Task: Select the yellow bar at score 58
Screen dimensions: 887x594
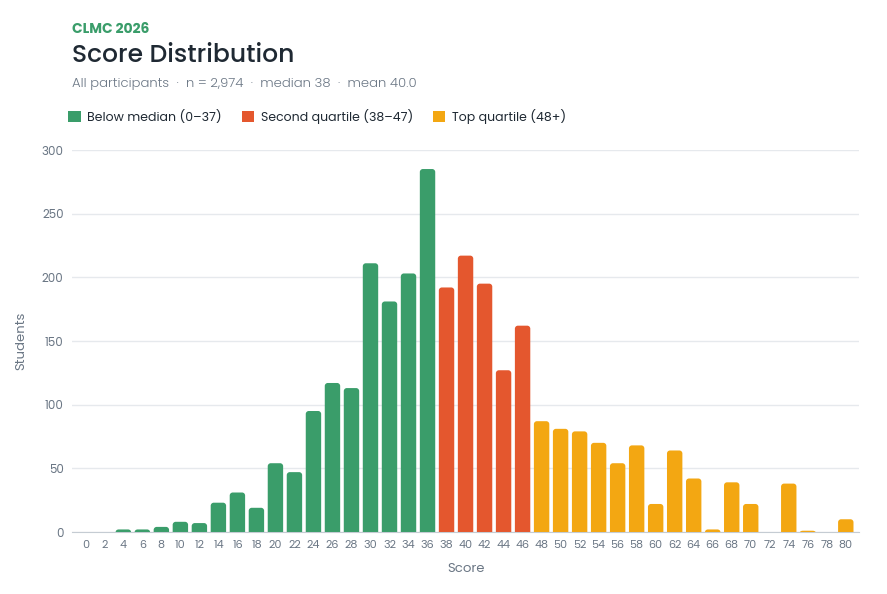Action: 636,489
